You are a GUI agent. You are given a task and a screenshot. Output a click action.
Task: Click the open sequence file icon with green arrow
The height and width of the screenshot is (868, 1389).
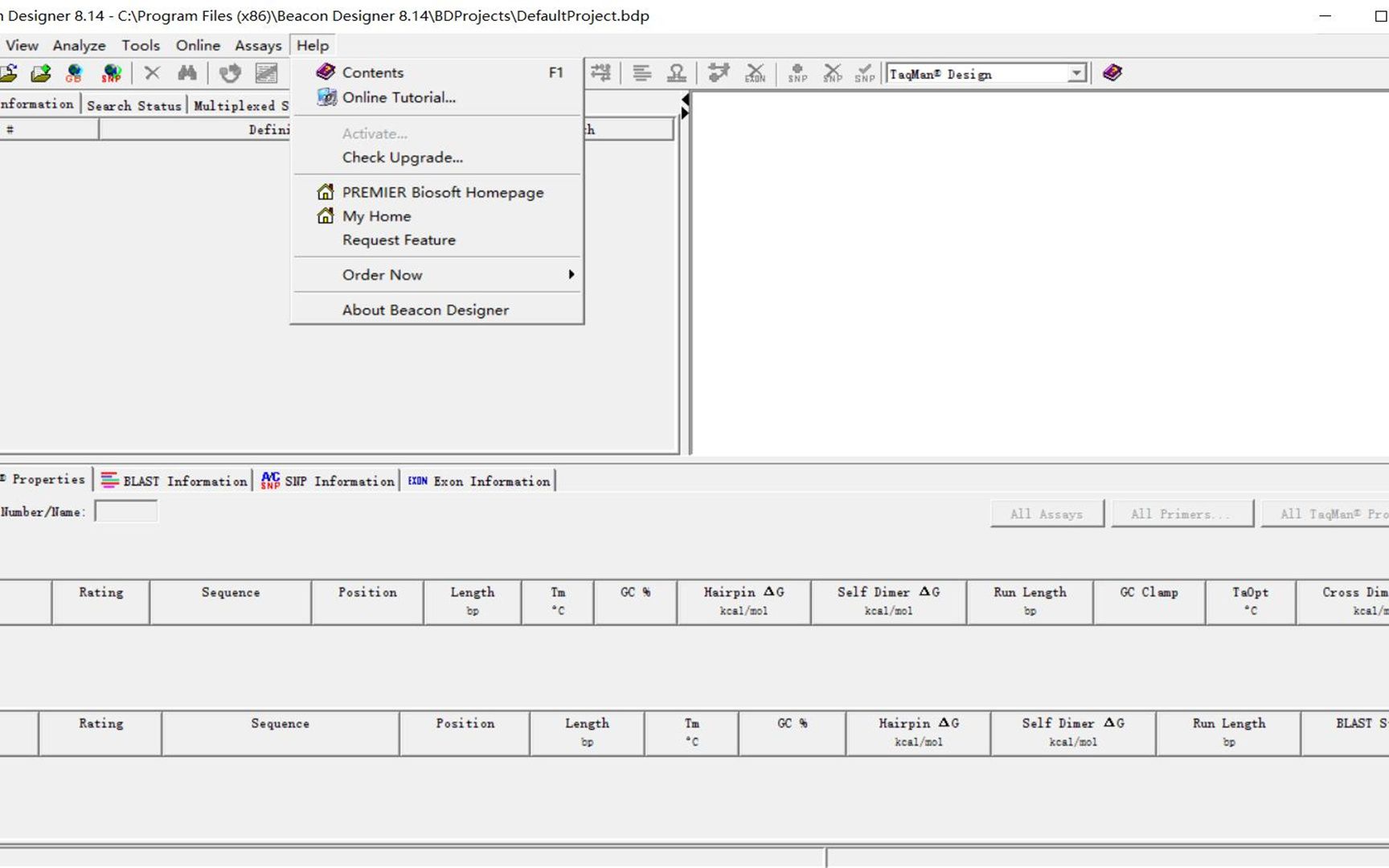40,73
